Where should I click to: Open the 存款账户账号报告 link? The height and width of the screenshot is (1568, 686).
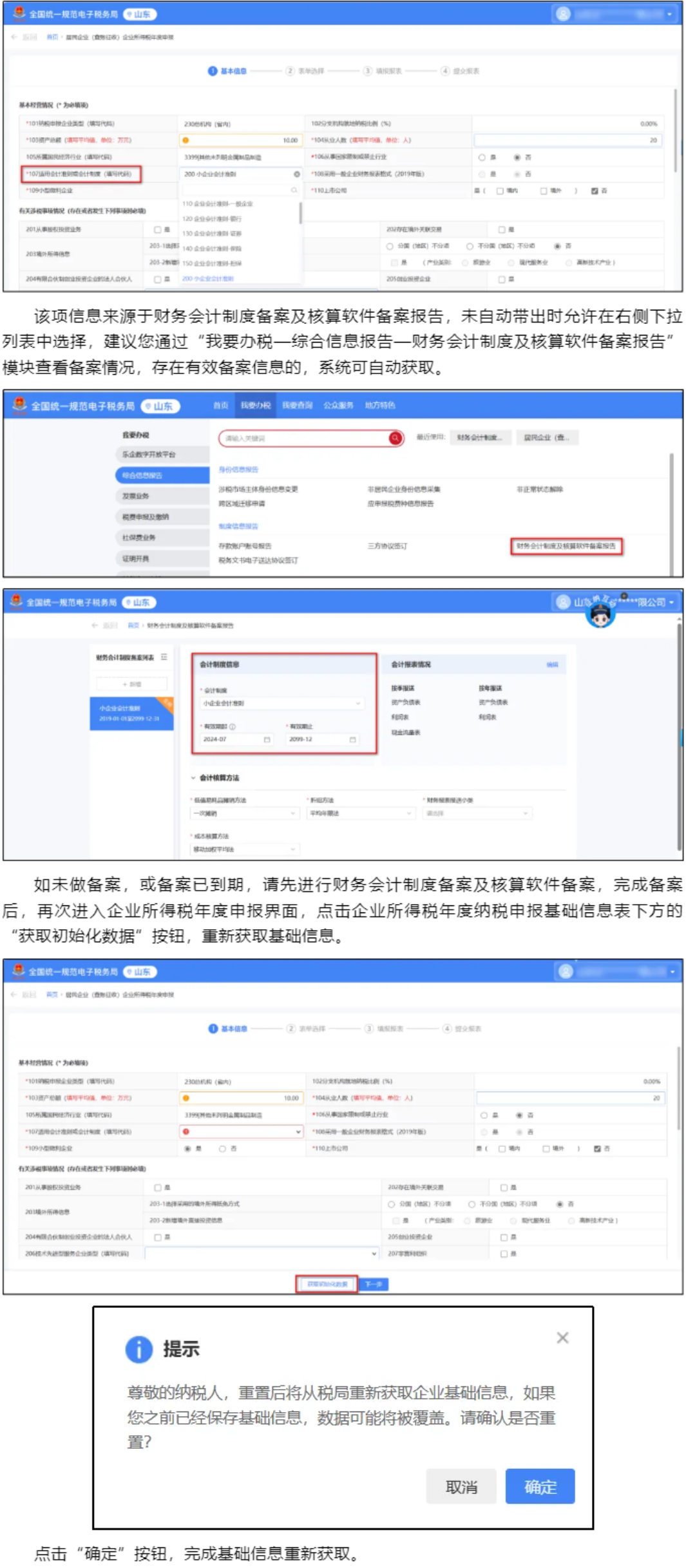click(245, 546)
